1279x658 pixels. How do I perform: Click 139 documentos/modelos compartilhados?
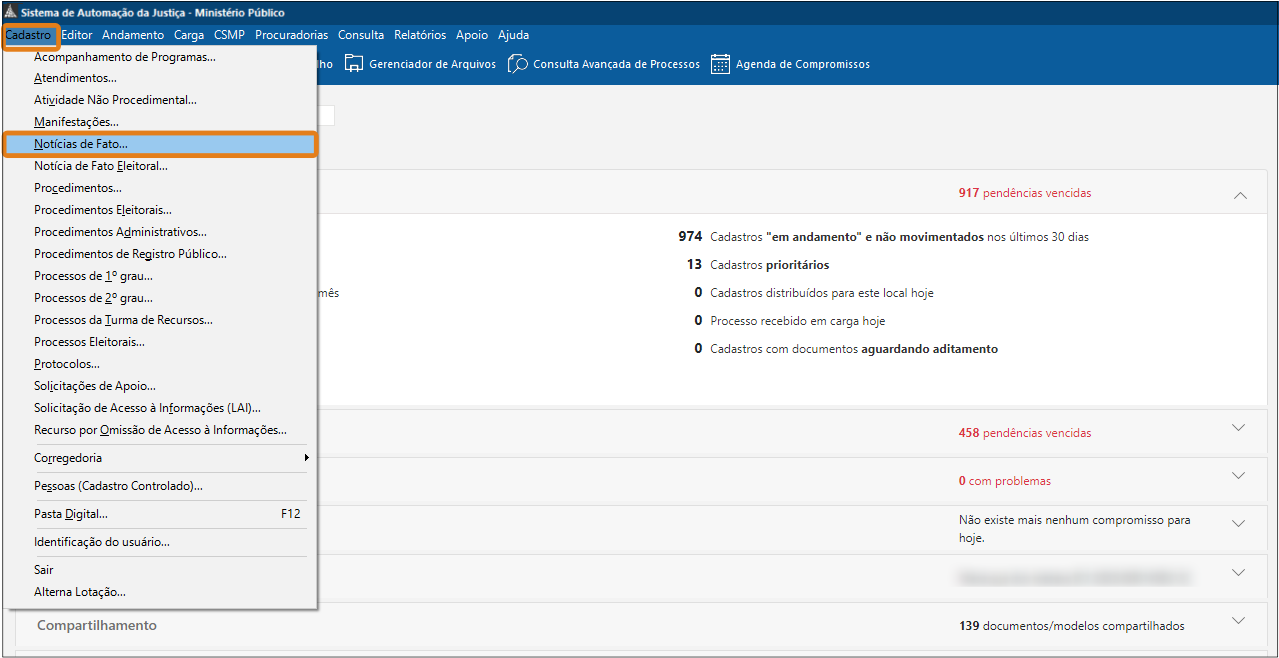pyautogui.click(x=1071, y=626)
